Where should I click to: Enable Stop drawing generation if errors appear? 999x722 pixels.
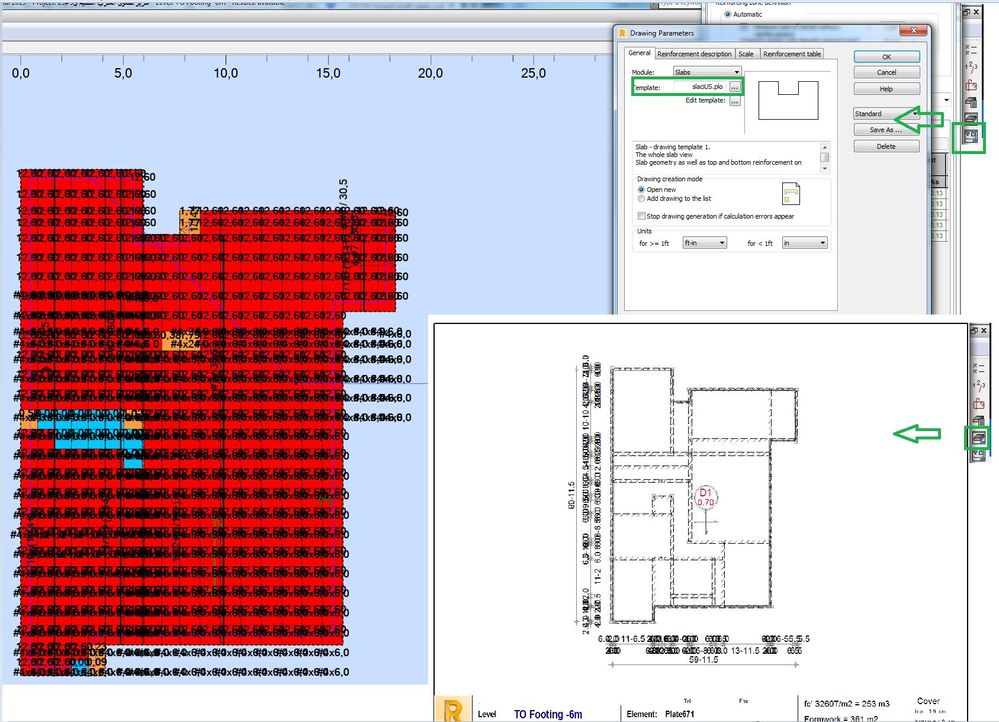[642, 216]
